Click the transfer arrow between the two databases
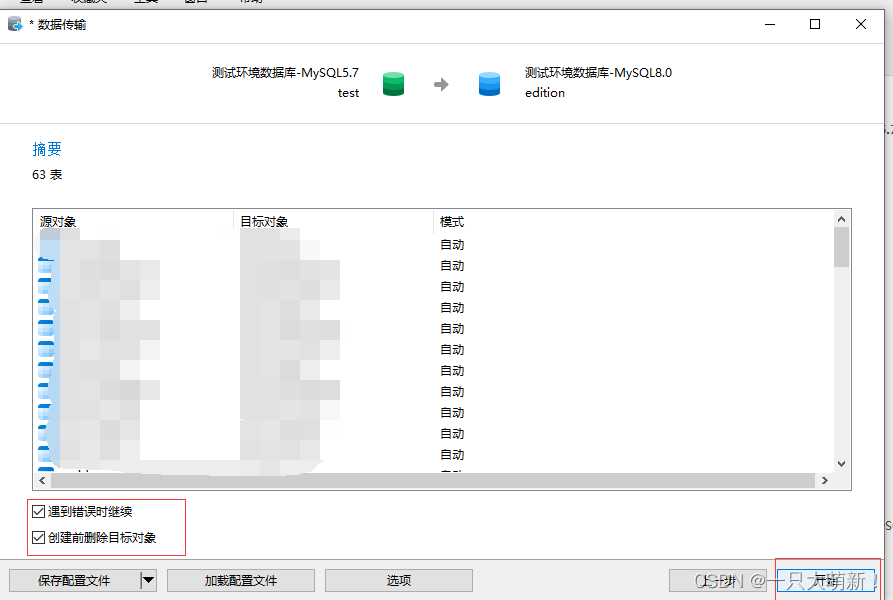This screenshot has height=600, width=893. coord(441,84)
